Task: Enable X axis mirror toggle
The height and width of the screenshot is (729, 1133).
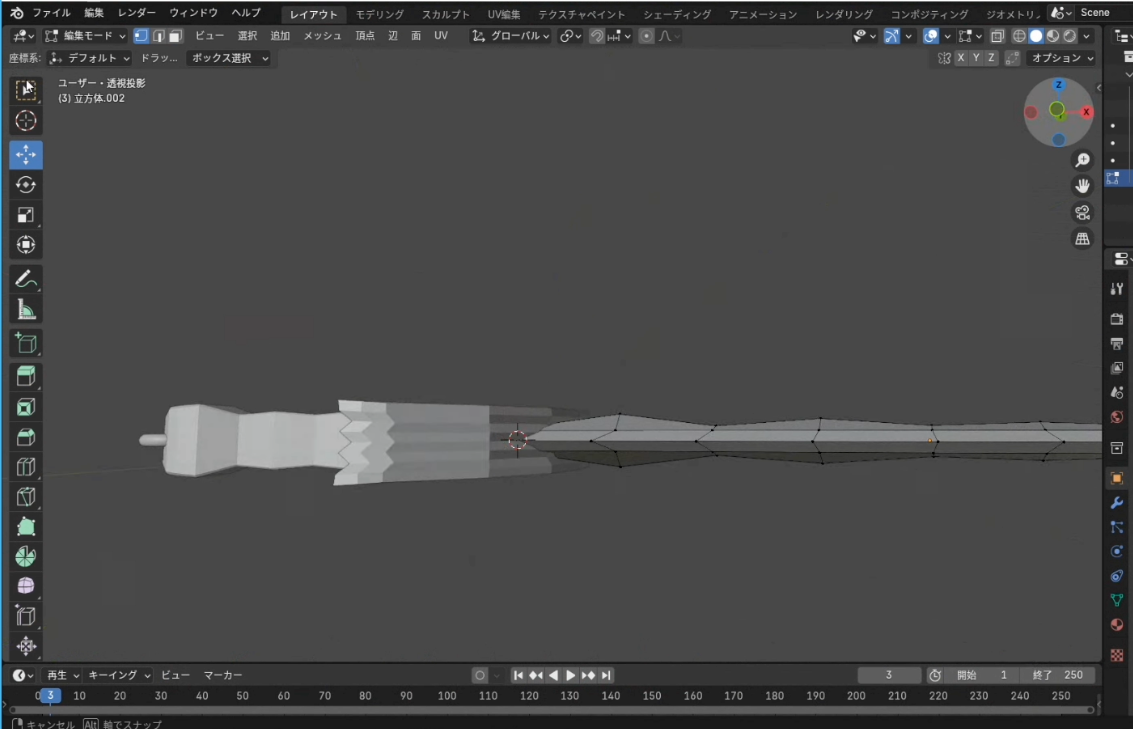Action: pos(961,58)
